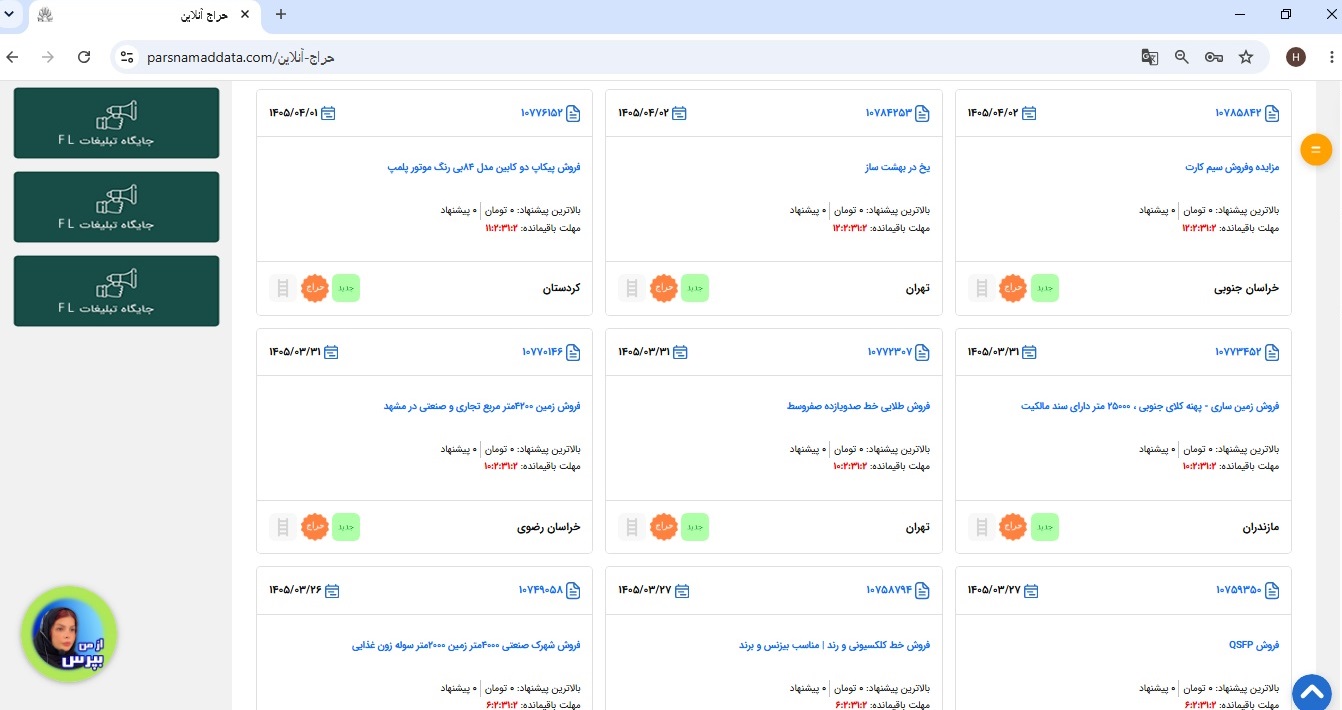Image resolution: width=1342 pixels, height=710 pixels.
Task: Open the Chrome three-dot menu
Action: pos(1328,57)
